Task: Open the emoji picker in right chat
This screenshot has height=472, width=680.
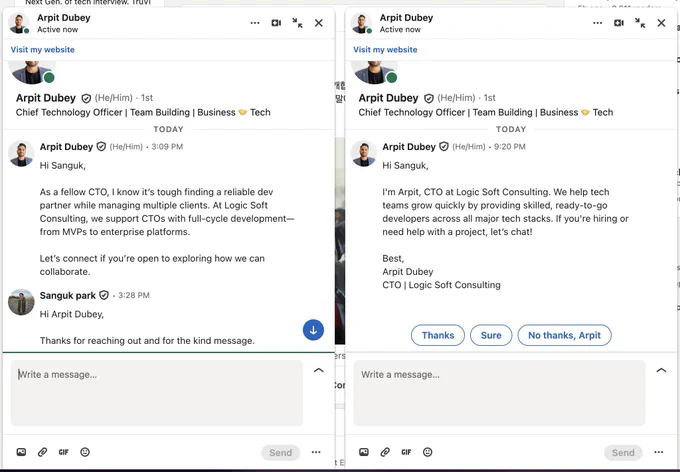Action: (428, 452)
